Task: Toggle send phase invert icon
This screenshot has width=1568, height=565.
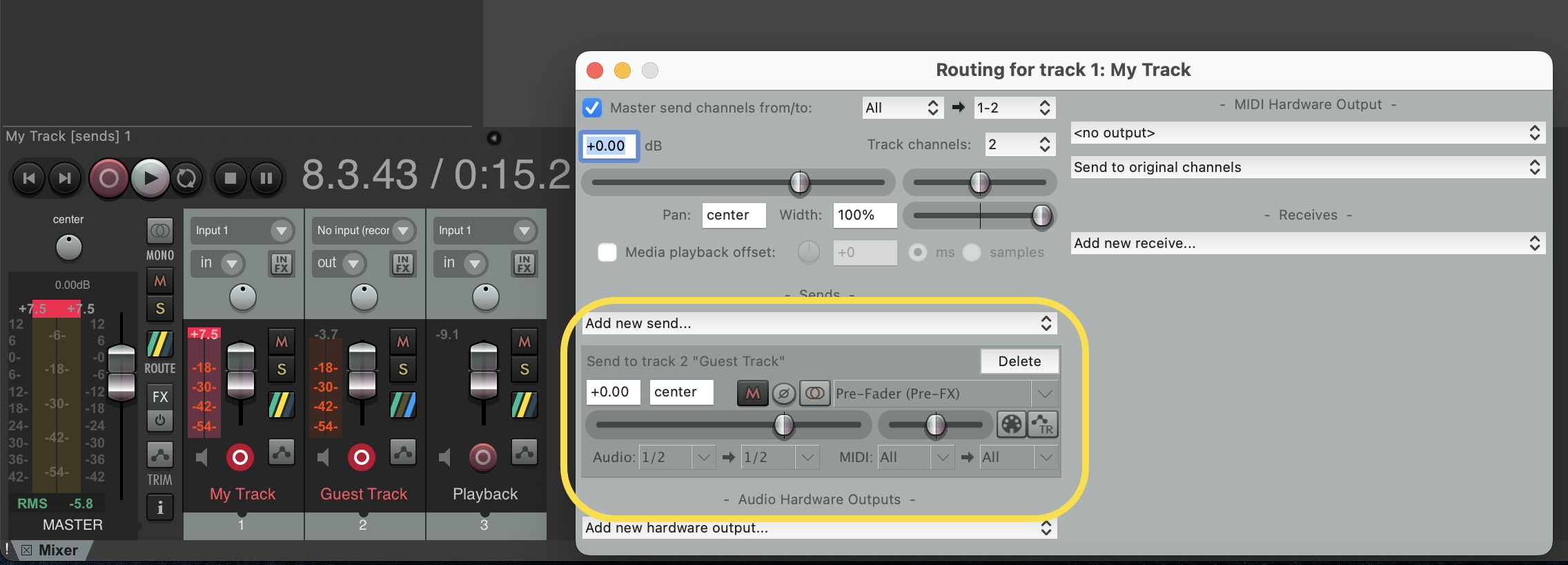Action: pos(783,394)
